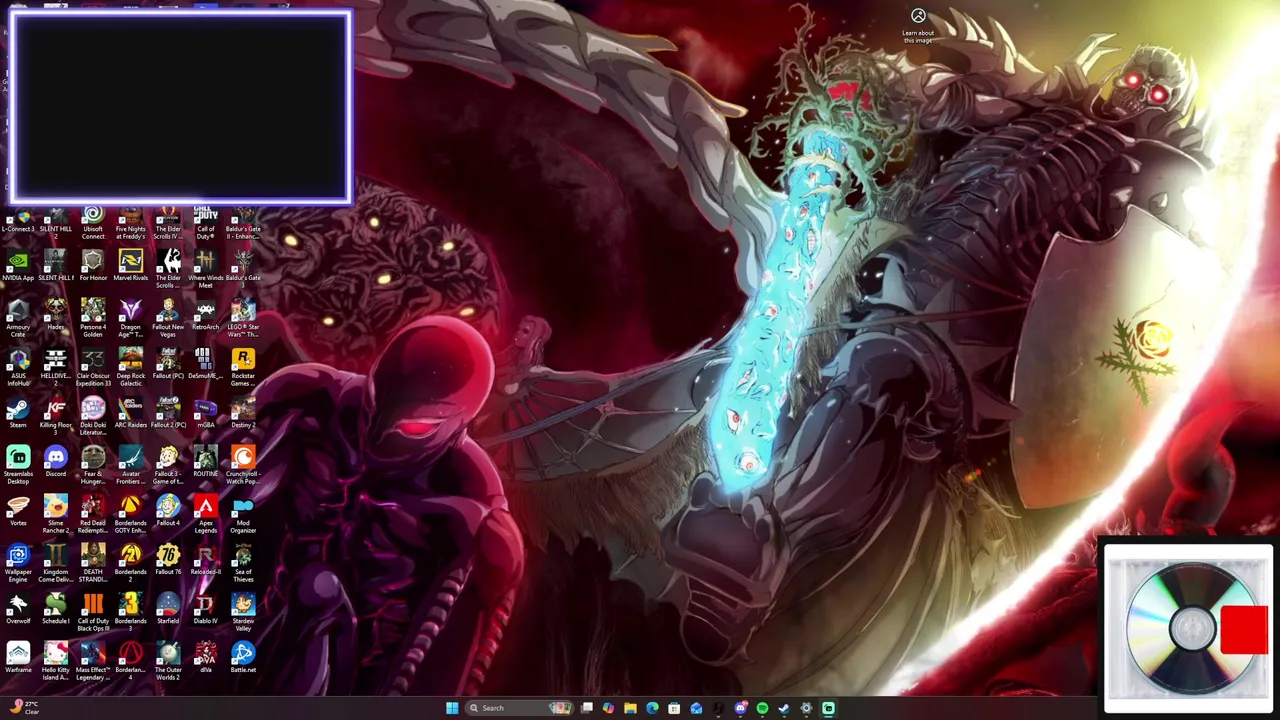Open Diablo IV shortcut
This screenshot has height=720, width=1280.
pos(205,610)
